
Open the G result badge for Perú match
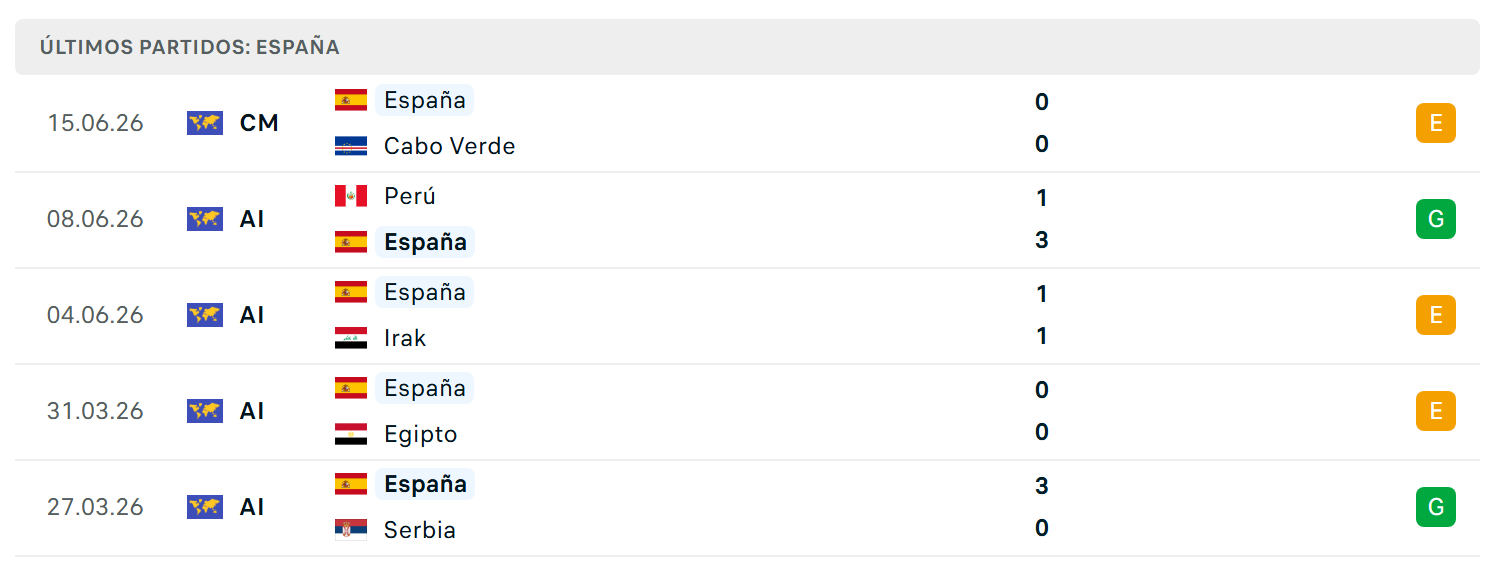pyautogui.click(x=1436, y=219)
